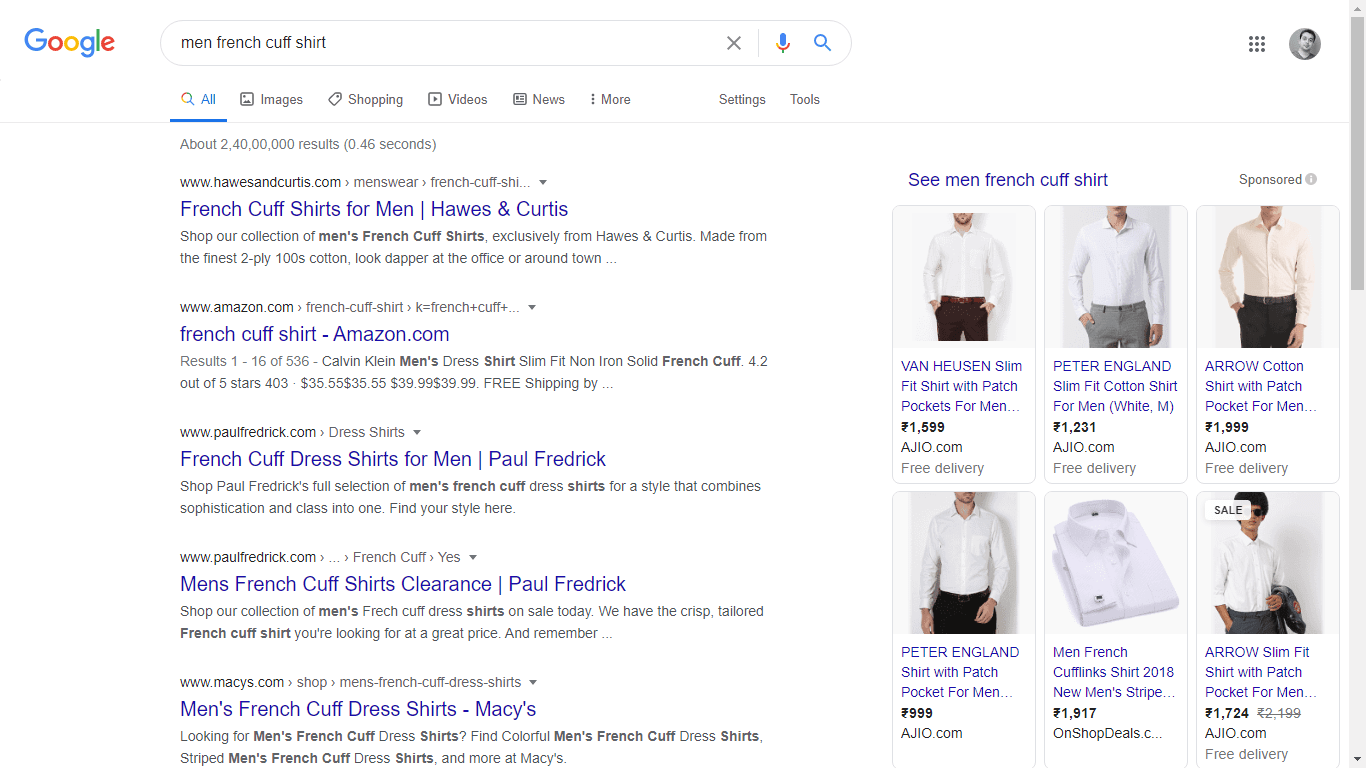This screenshot has width=1366, height=768.
Task: Expand the macys.com result dropdown arrow
Action: (x=533, y=682)
